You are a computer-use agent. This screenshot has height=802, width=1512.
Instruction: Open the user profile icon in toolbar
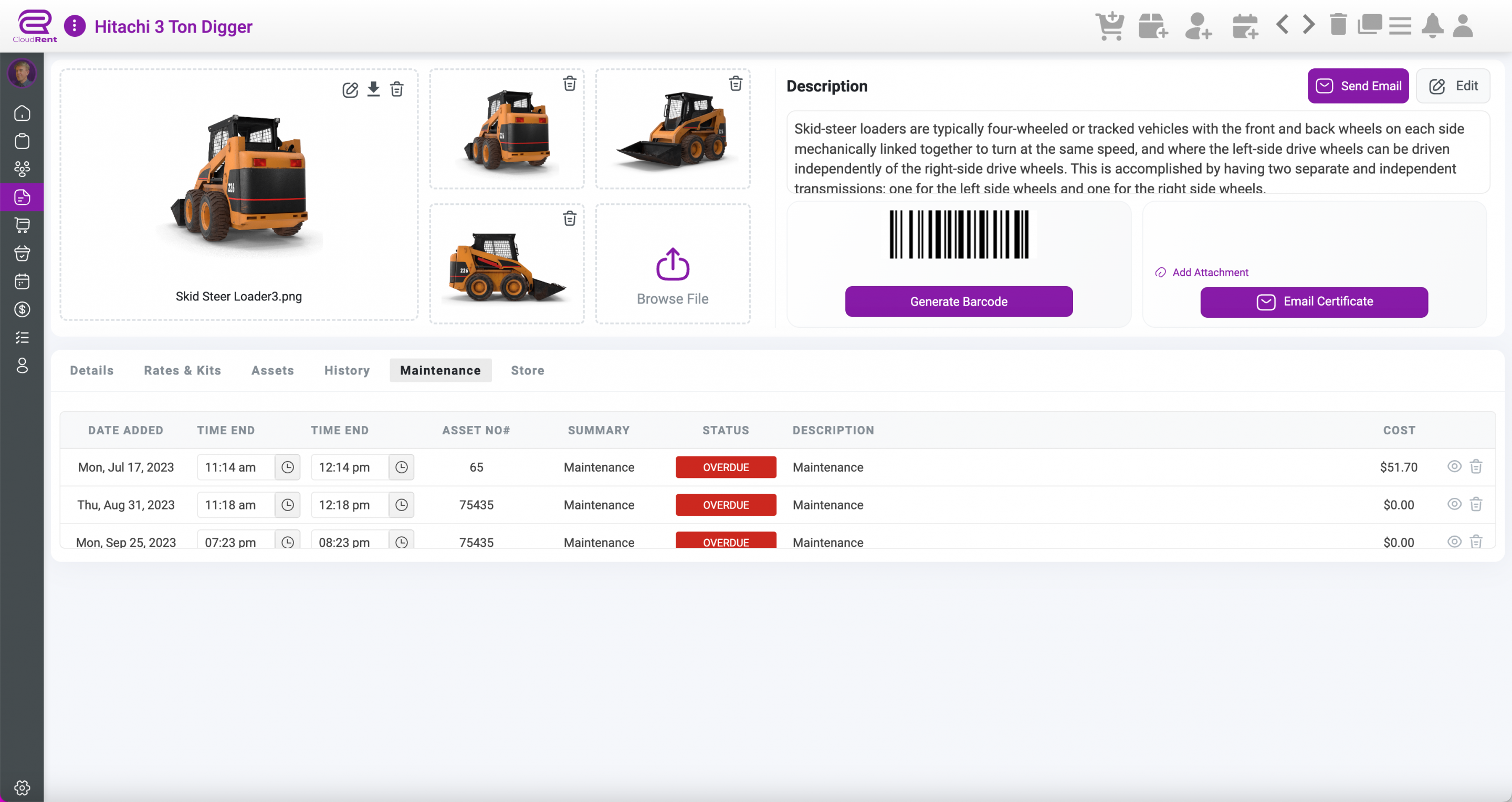point(1463,26)
